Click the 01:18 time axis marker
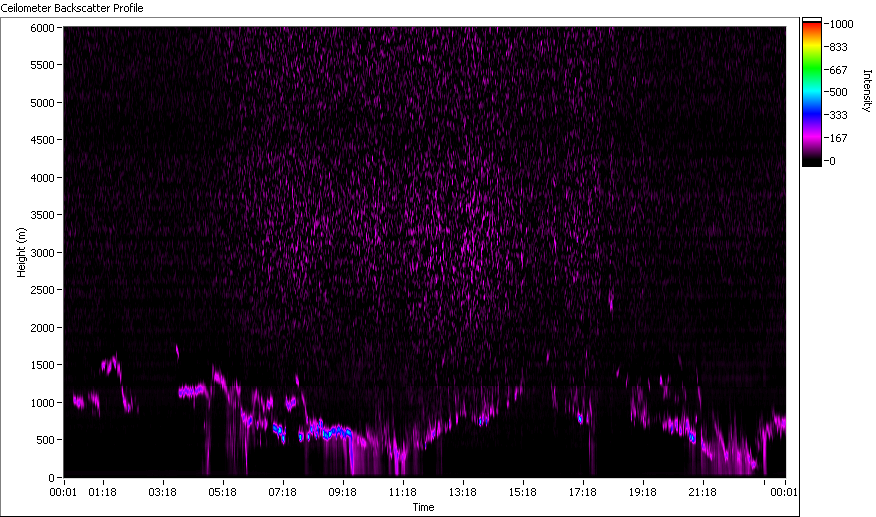 pyautogui.click(x=103, y=492)
